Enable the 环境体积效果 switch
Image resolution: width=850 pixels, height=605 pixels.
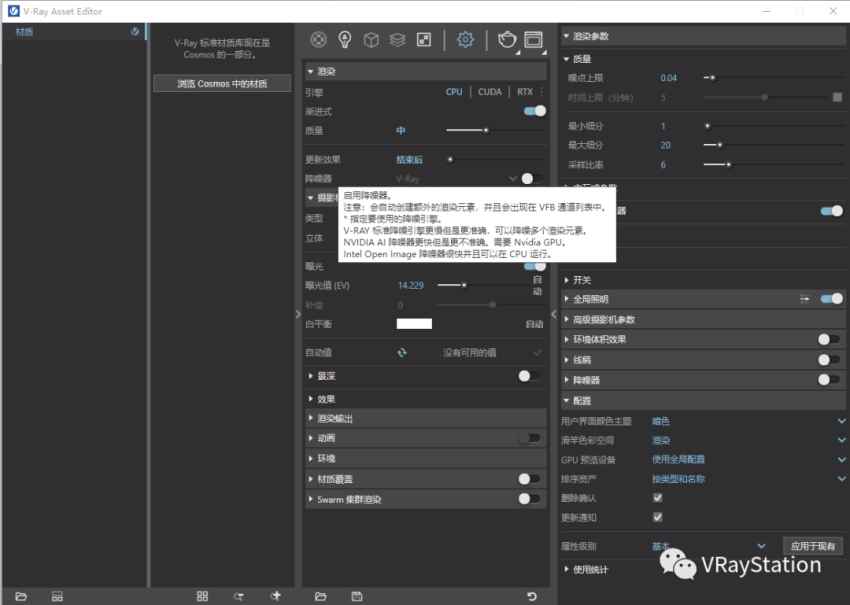(829, 339)
